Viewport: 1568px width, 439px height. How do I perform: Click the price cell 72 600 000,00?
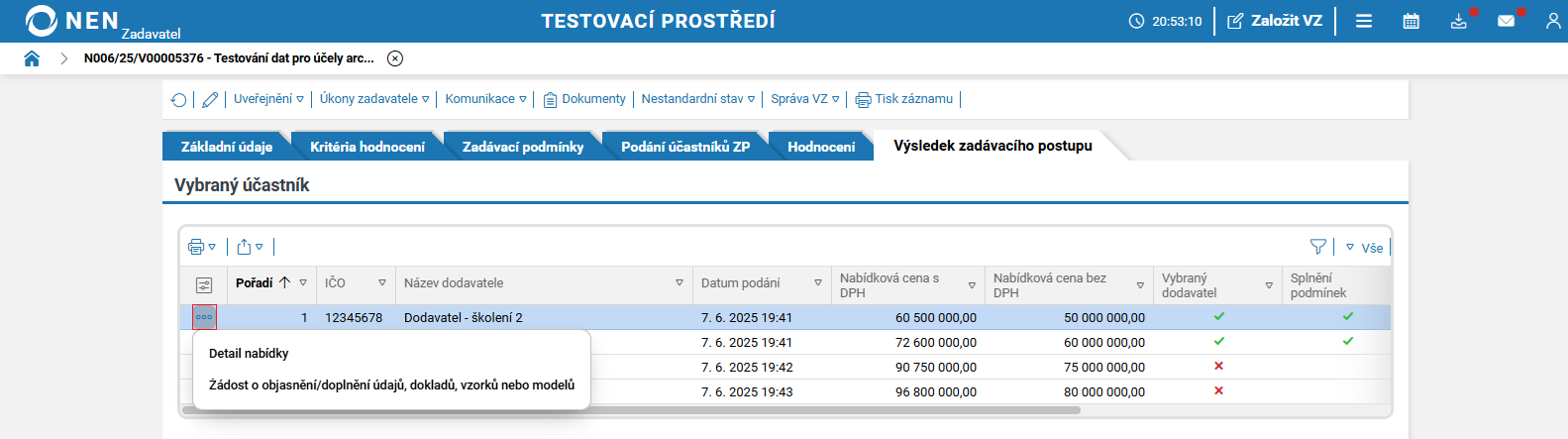pyautogui.click(x=936, y=343)
